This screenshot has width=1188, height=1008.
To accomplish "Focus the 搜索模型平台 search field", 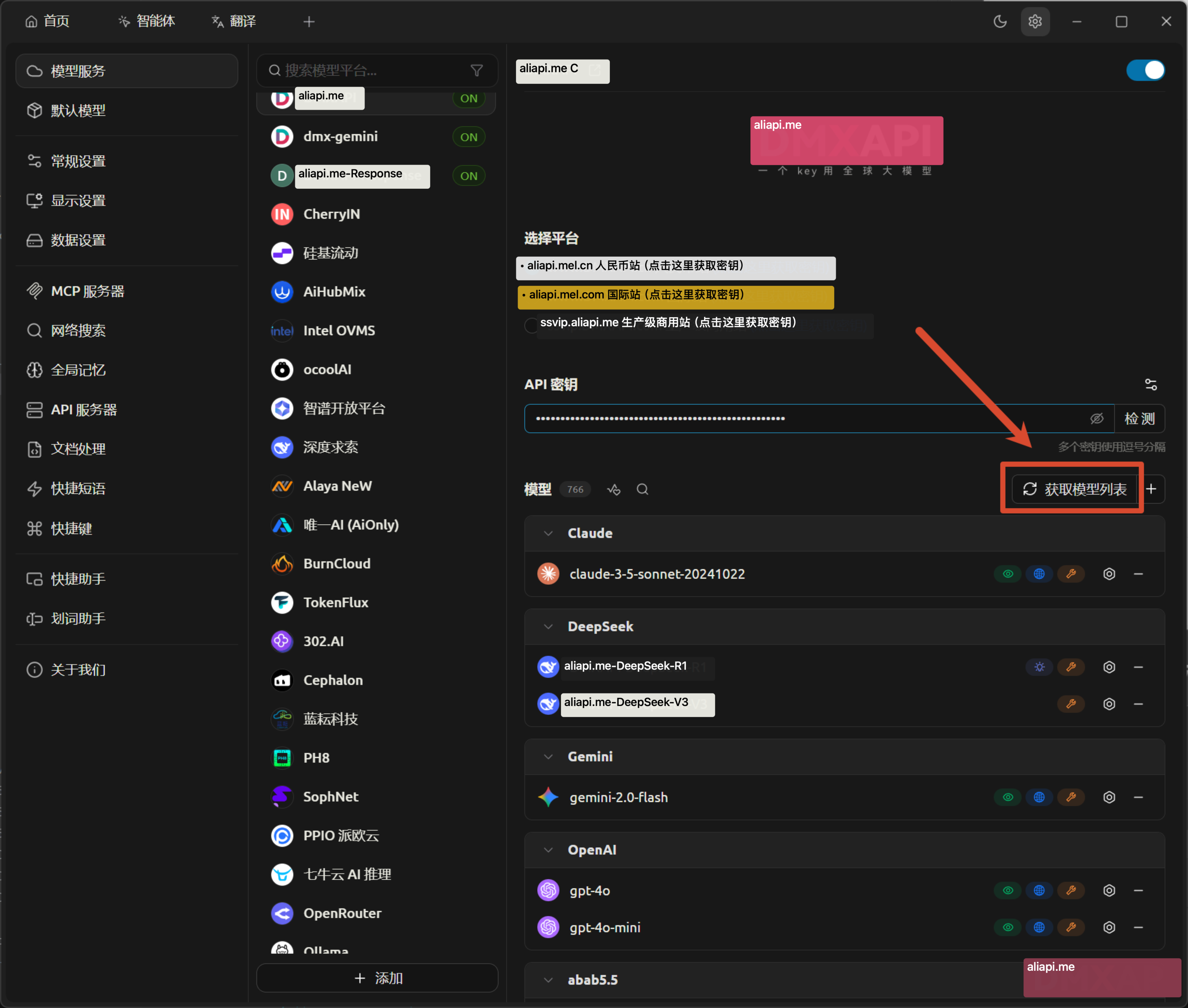I will [377, 70].
